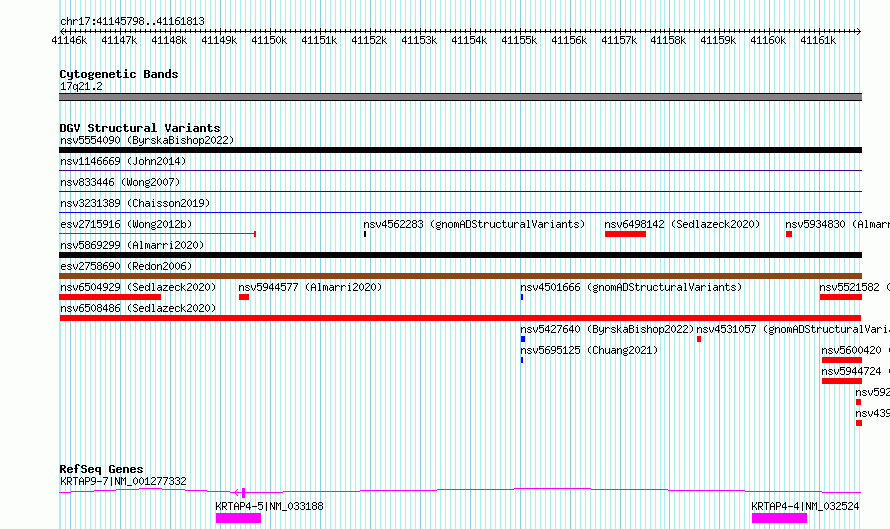Click nsv5427640 (ByrskaBishop2022) label
The width and height of the screenshot is (890, 529).
pos(607,329)
